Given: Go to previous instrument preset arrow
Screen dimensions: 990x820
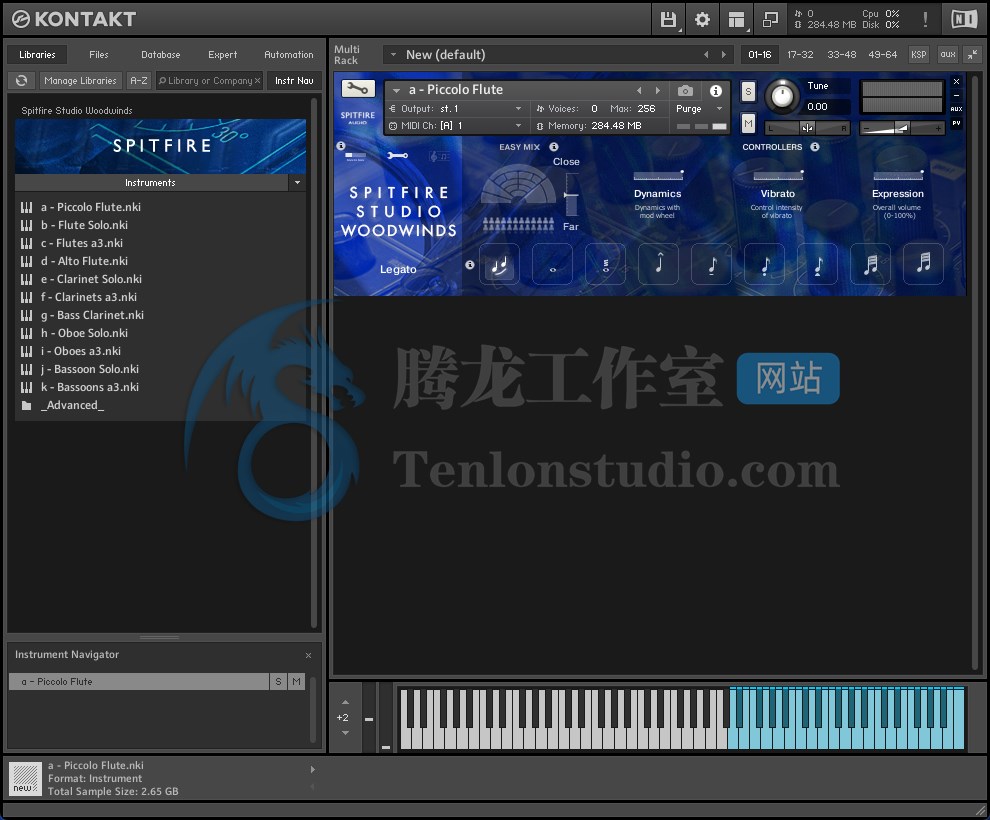Looking at the screenshot, I should coord(640,90).
